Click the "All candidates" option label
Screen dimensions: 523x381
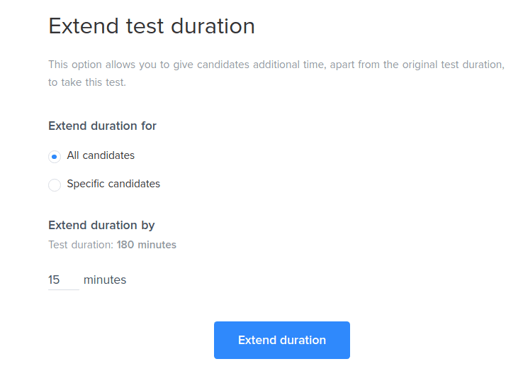pos(101,155)
